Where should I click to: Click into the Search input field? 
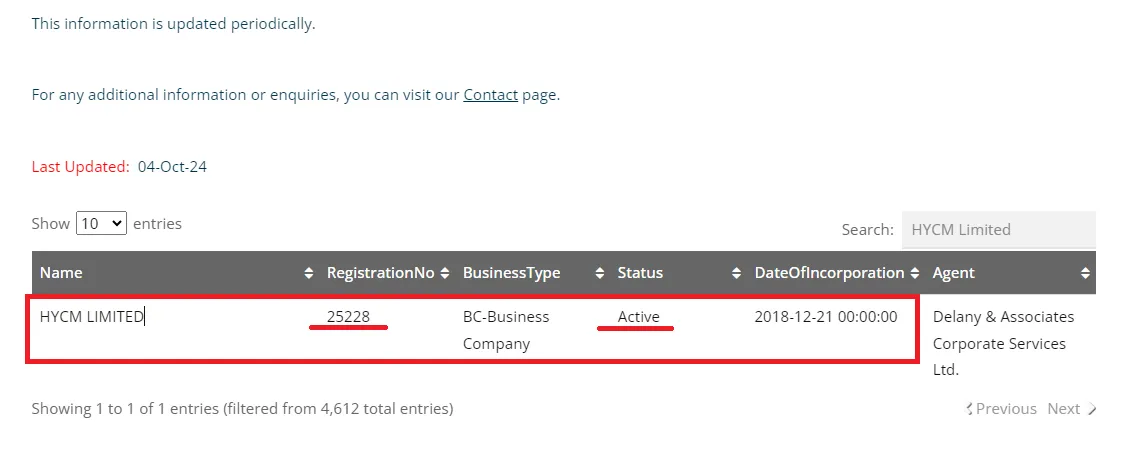click(997, 230)
